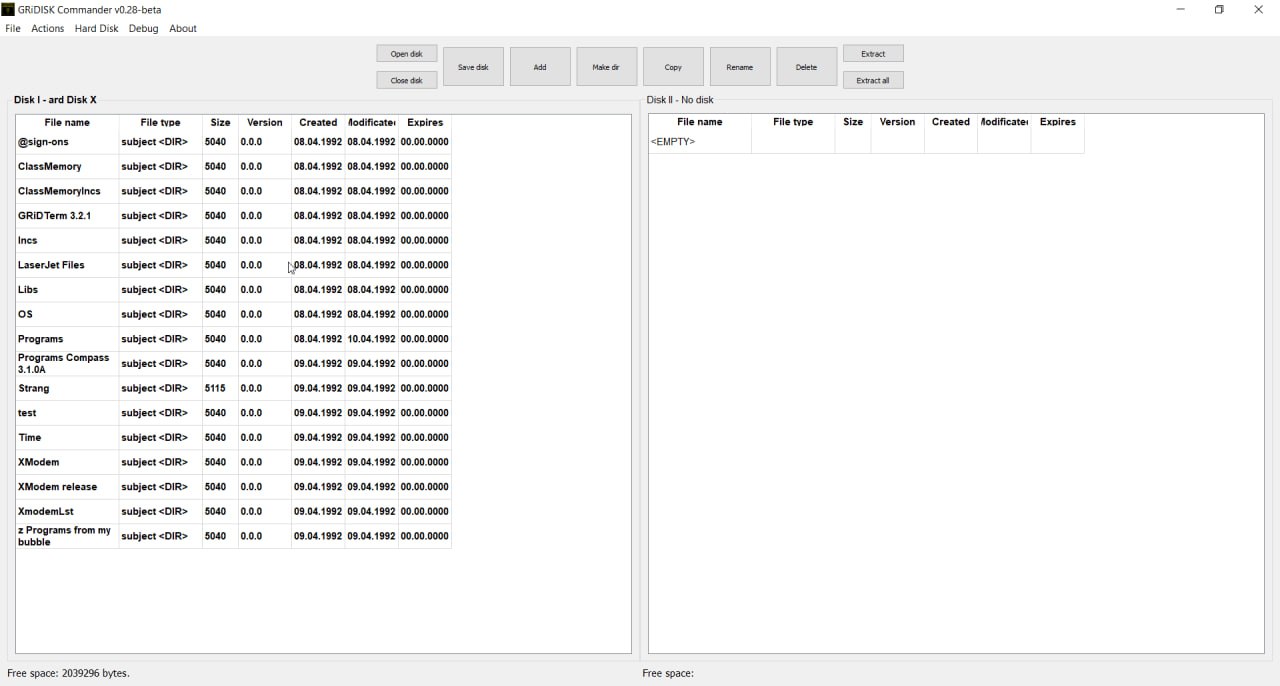Screen dimensions: 1280x686
Task: Click the Rename button
Action: (x=739, y=67)
